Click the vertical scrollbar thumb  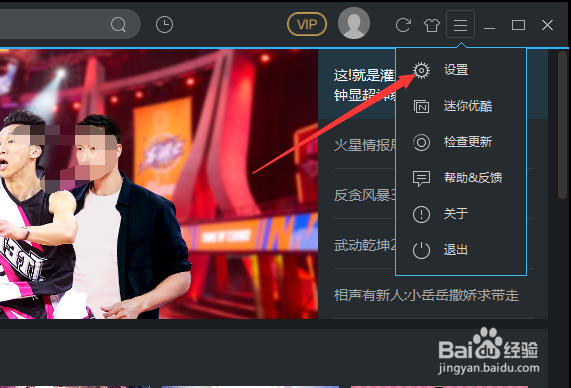point(563,125)
